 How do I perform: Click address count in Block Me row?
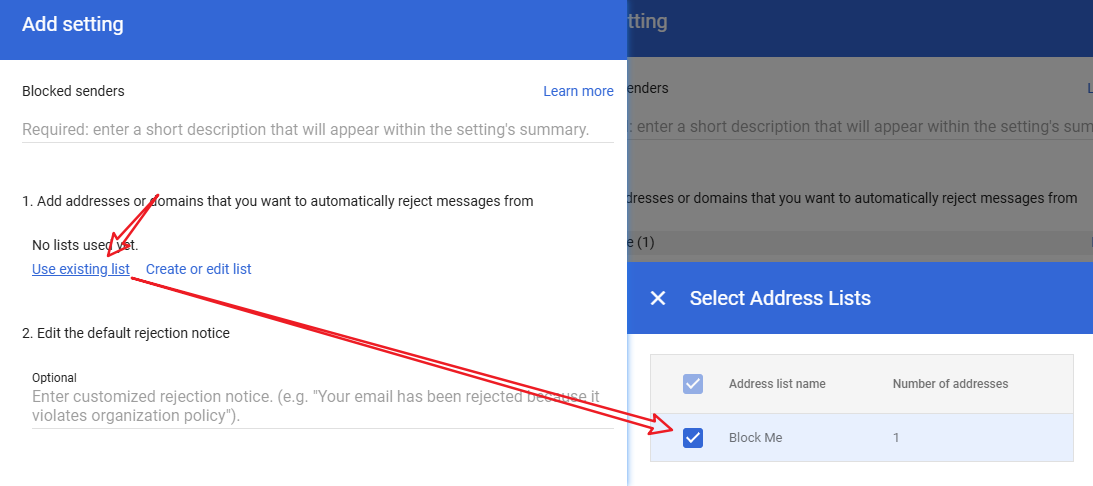[x=896, y=438]
